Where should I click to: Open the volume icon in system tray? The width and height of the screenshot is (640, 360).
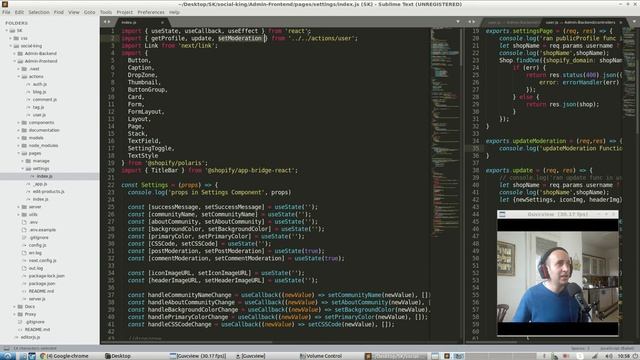609,356
